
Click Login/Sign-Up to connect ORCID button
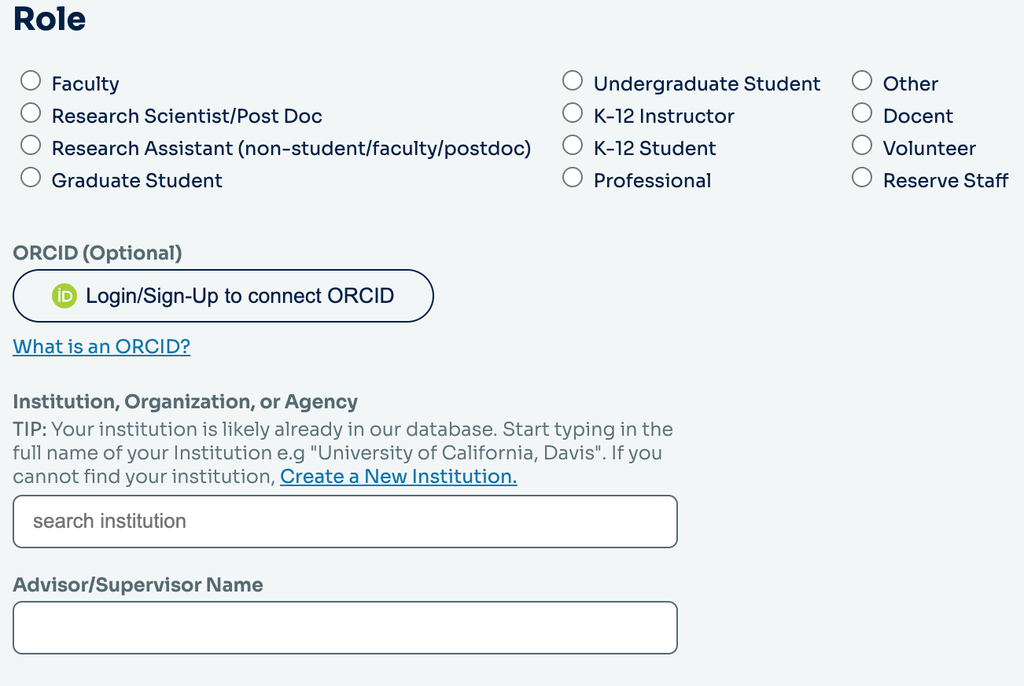pos(223,296)
